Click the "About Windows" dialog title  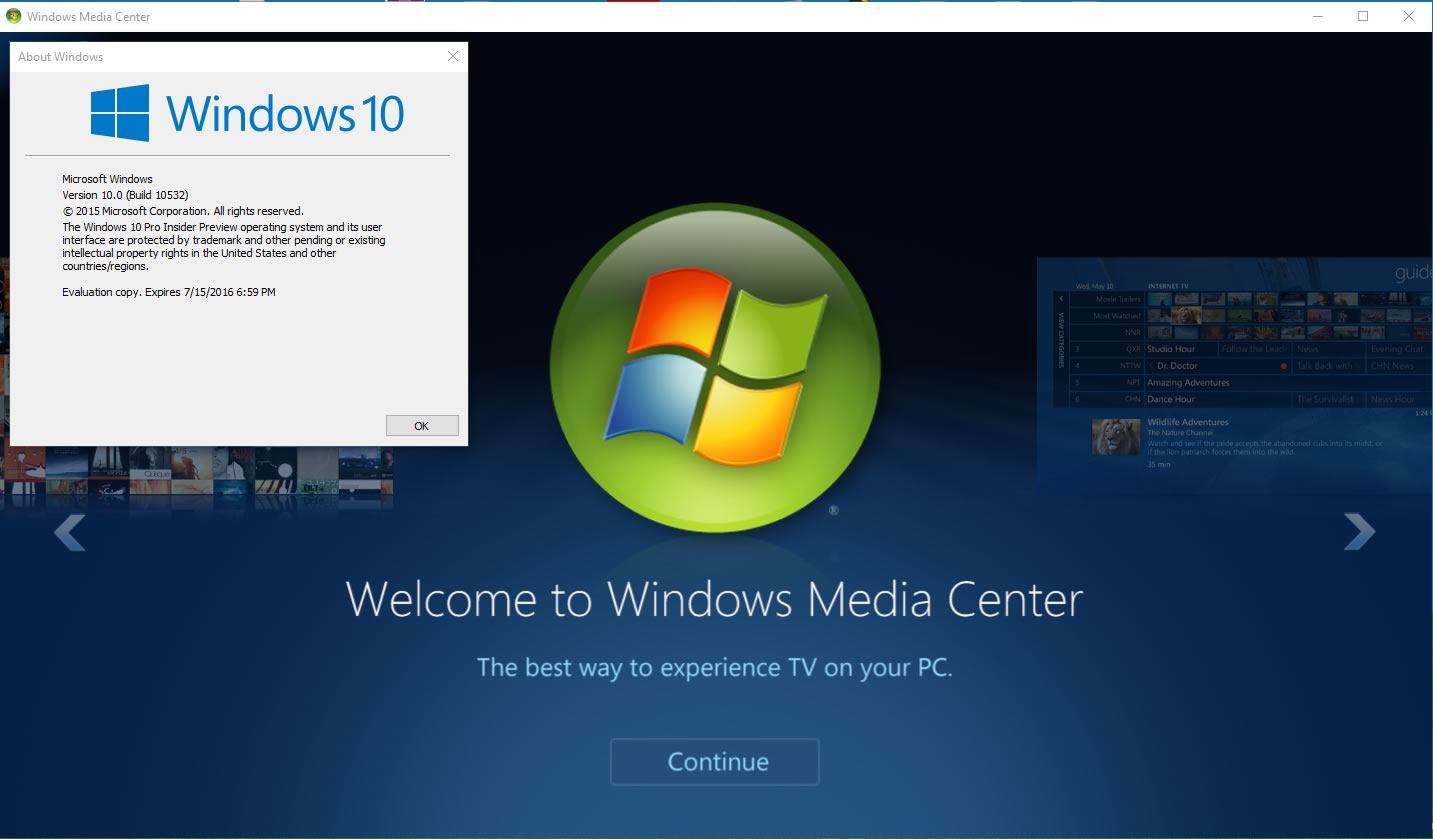60,56
